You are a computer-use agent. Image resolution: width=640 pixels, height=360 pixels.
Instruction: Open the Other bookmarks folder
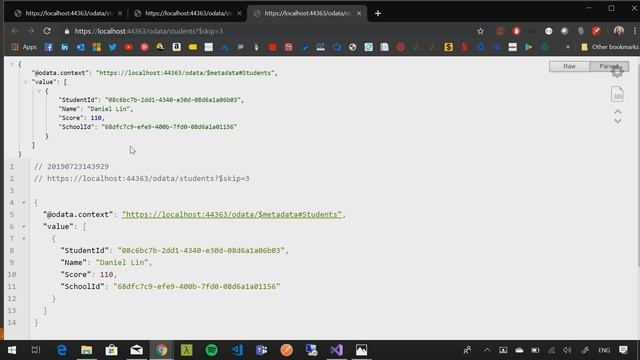pyautogui.click(x=610, y=47)
